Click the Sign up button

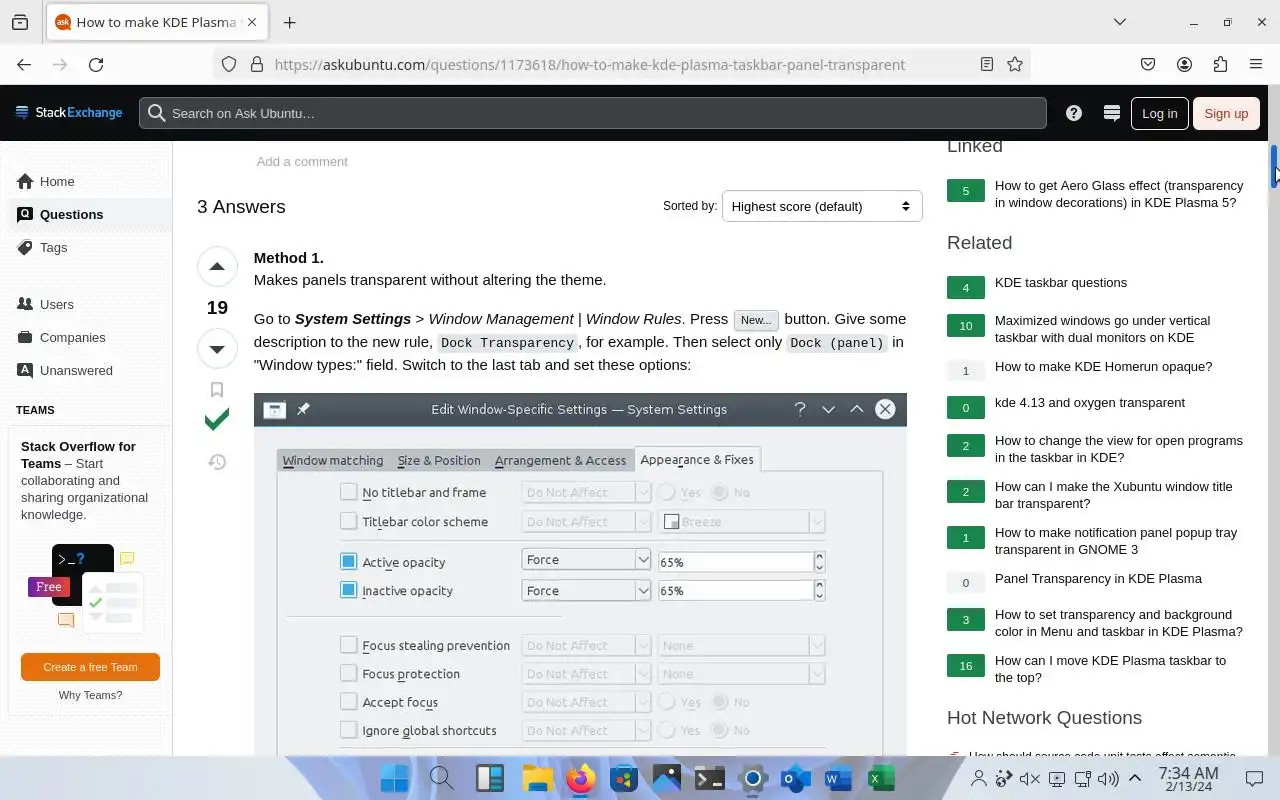(x=1226, y=113)
